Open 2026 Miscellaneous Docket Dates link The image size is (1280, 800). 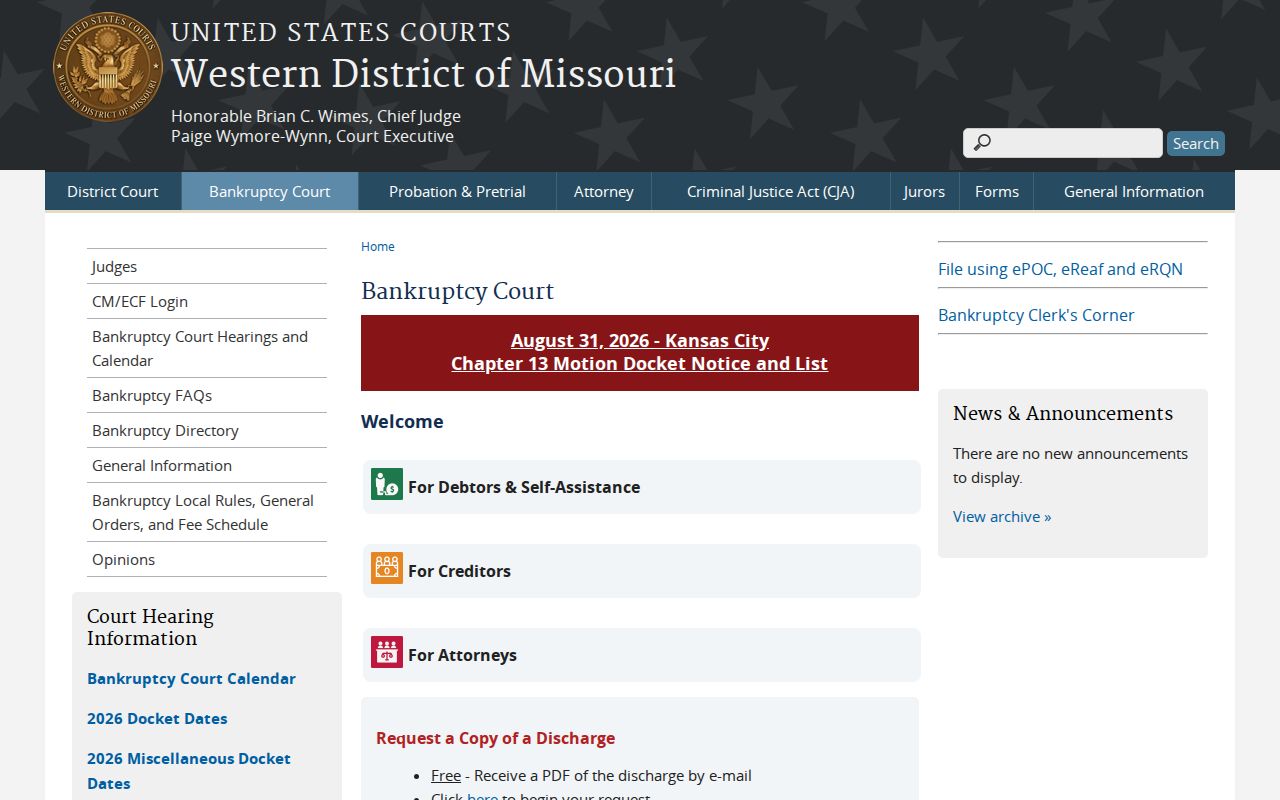189,771
